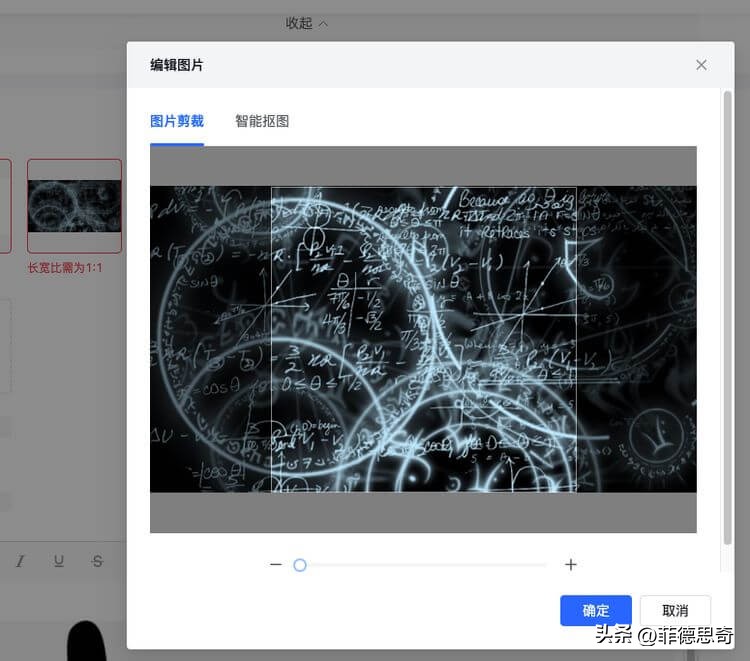Click the strikethrough formatting icon
Viewport: 750px width, 661px height.
[98, 561]
